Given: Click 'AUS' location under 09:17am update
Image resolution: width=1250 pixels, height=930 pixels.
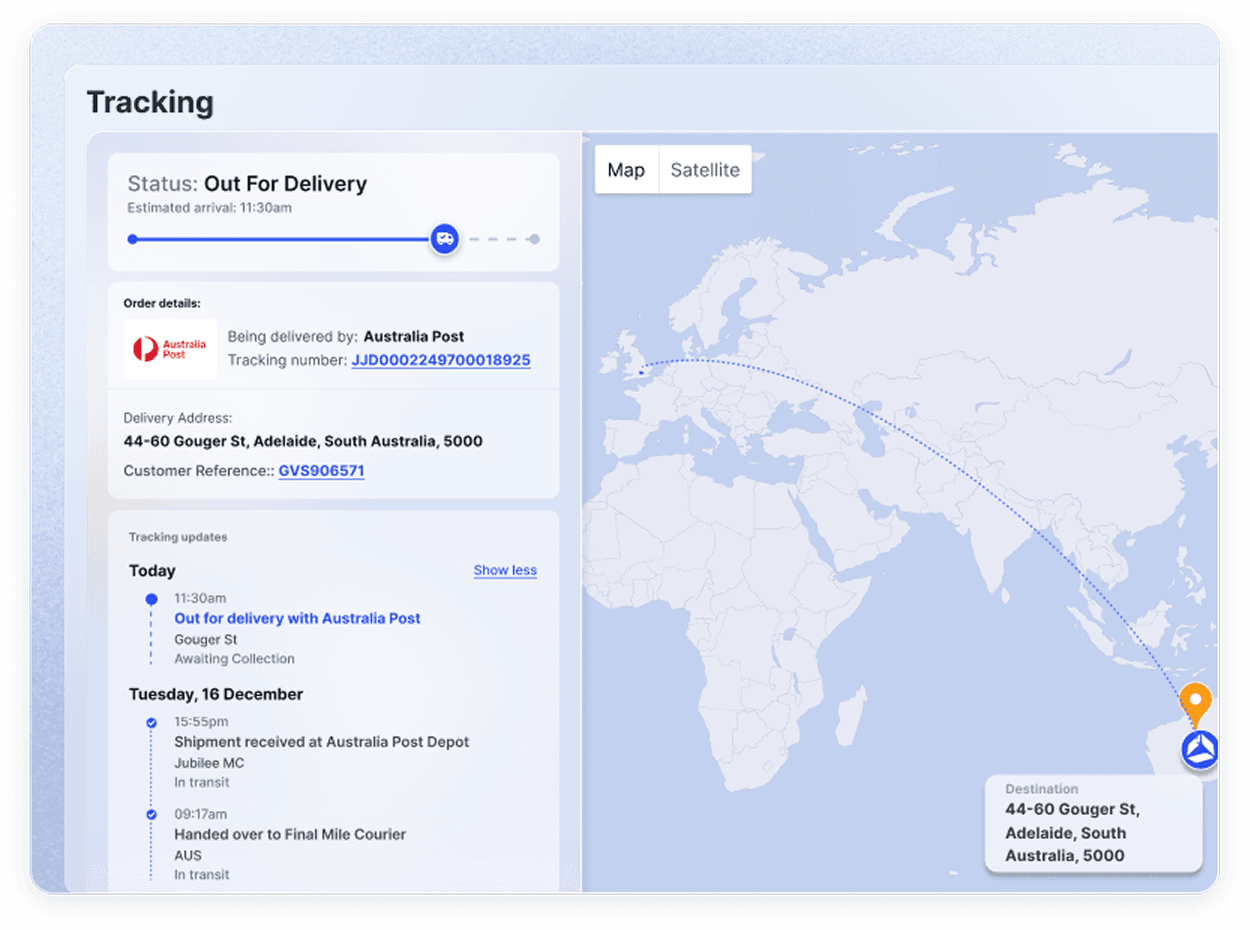Looking at the screenshot, I should pyautogui.click(x=188, y=855).
